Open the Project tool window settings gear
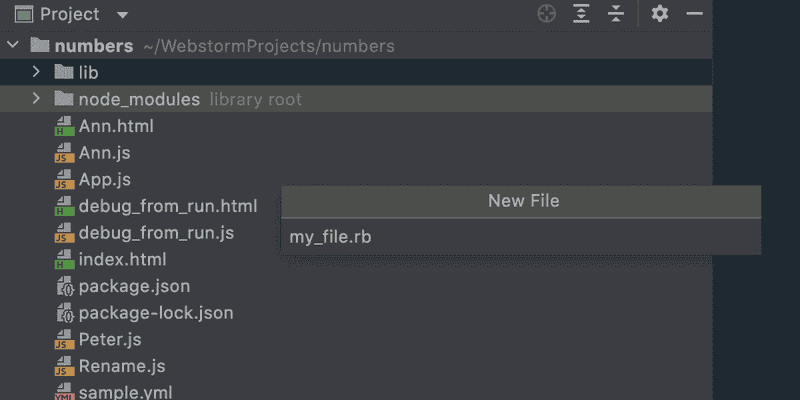Screen dimensions: 800x400 [x=660, y=14]
